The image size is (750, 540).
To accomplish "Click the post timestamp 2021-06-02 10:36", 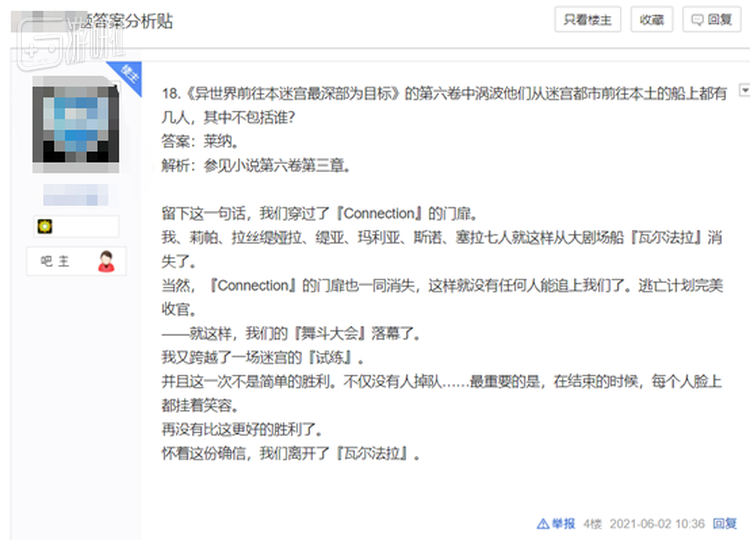I will point(656,523).
